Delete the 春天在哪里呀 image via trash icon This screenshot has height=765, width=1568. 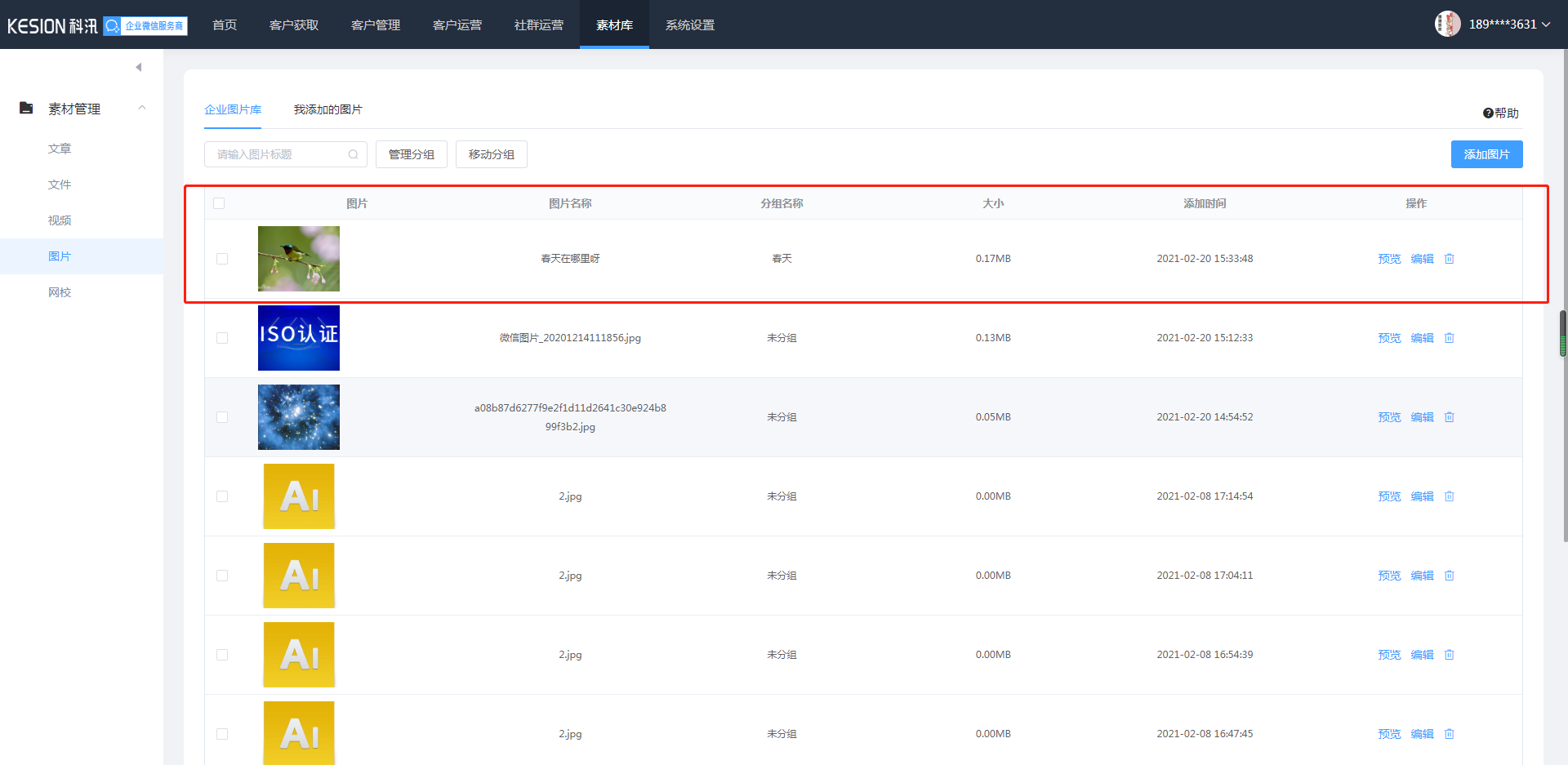1450,259
